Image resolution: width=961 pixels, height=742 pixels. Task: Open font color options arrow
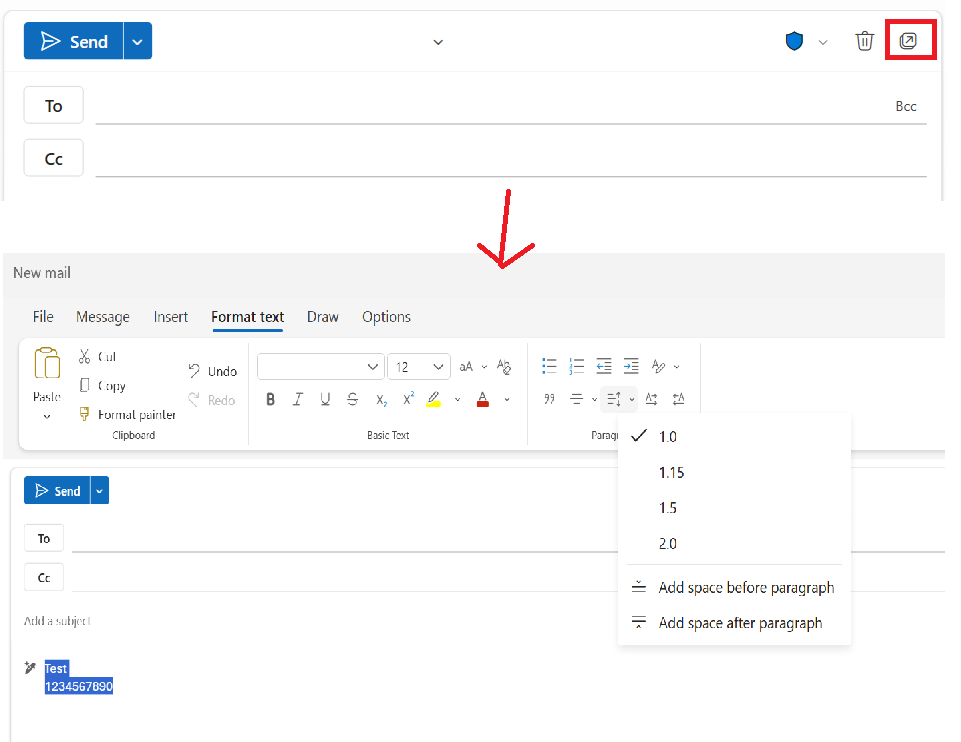pos(507,399)
